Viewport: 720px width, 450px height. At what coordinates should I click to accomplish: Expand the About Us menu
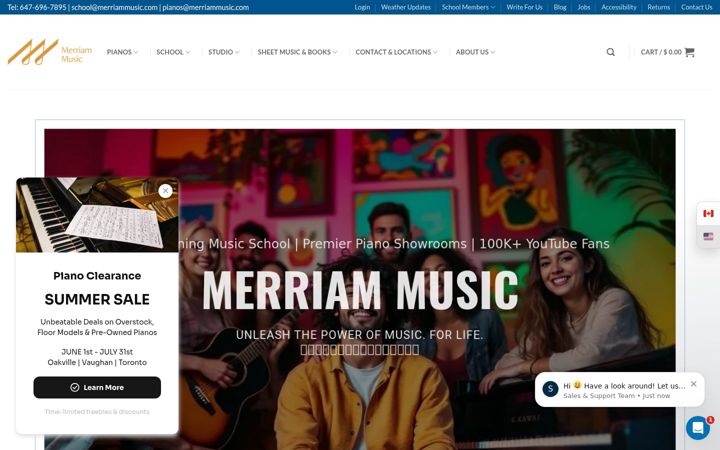[475, 52]
